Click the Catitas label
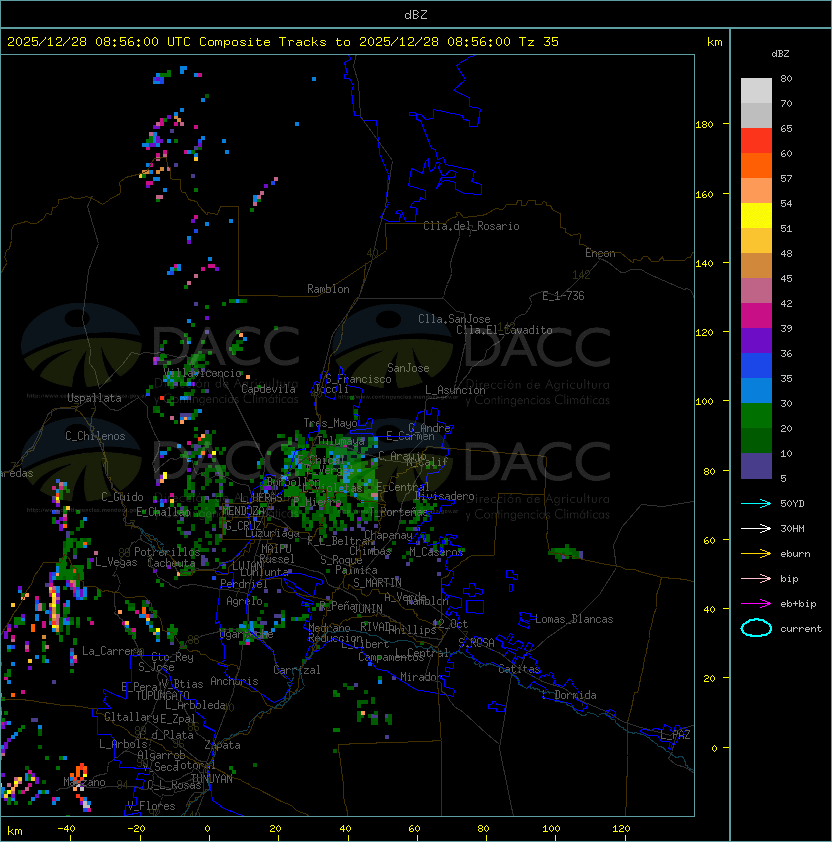 click(x=519, y=670)
